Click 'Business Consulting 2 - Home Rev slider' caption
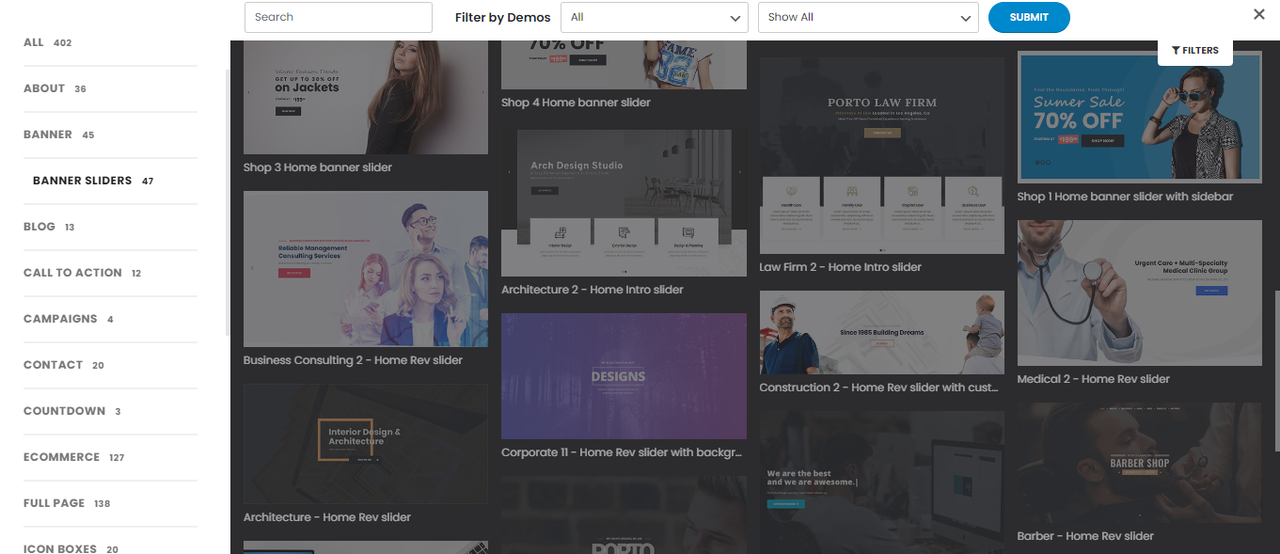The width and height of the screenshot is (1280, 554). (x=353, y=360)
